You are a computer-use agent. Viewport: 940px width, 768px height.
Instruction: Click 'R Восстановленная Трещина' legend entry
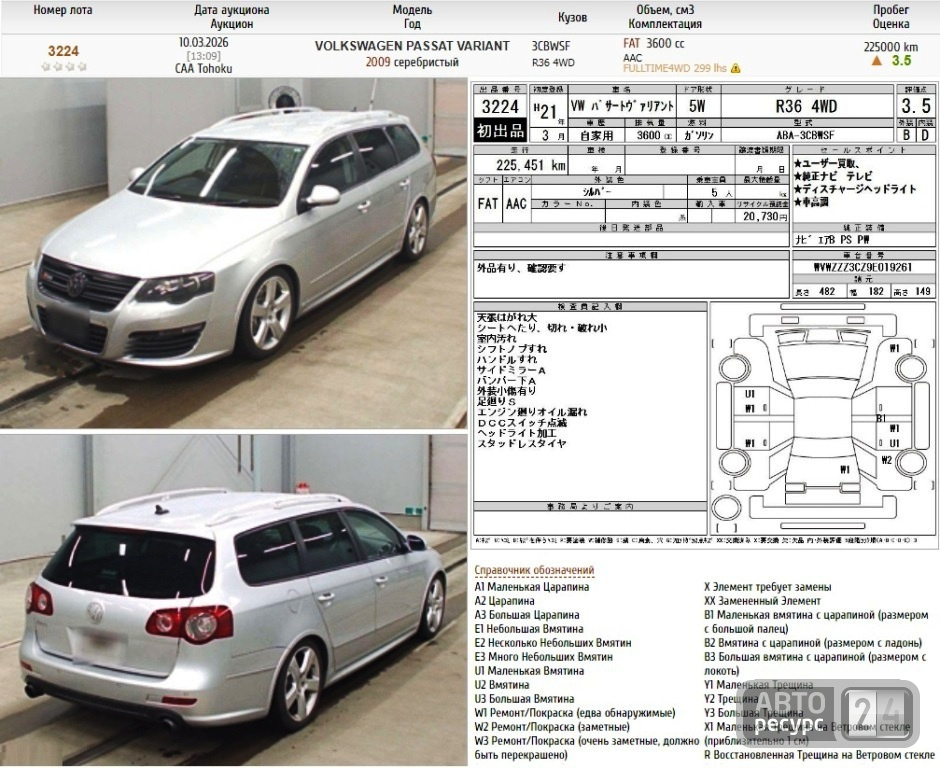pyautogui.click(x=820, y=755)
